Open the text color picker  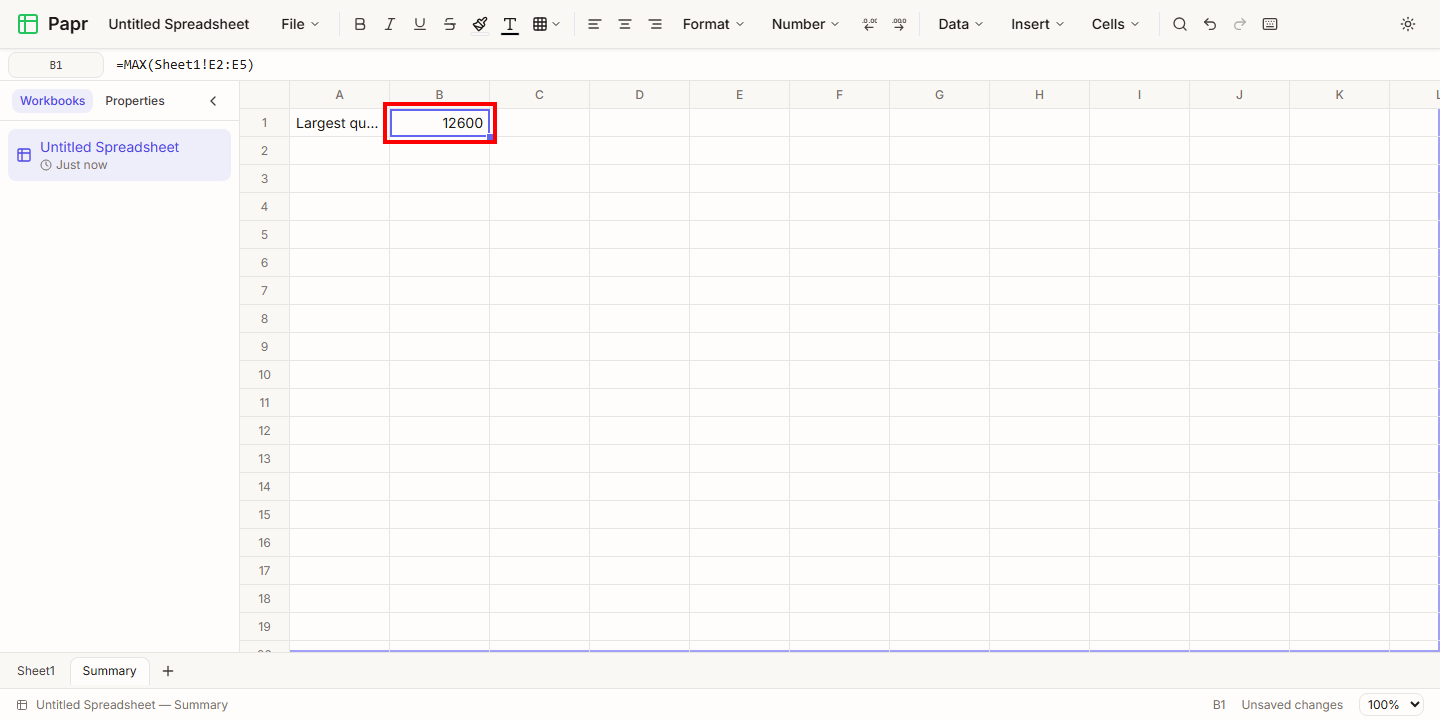tap(510, 24)
